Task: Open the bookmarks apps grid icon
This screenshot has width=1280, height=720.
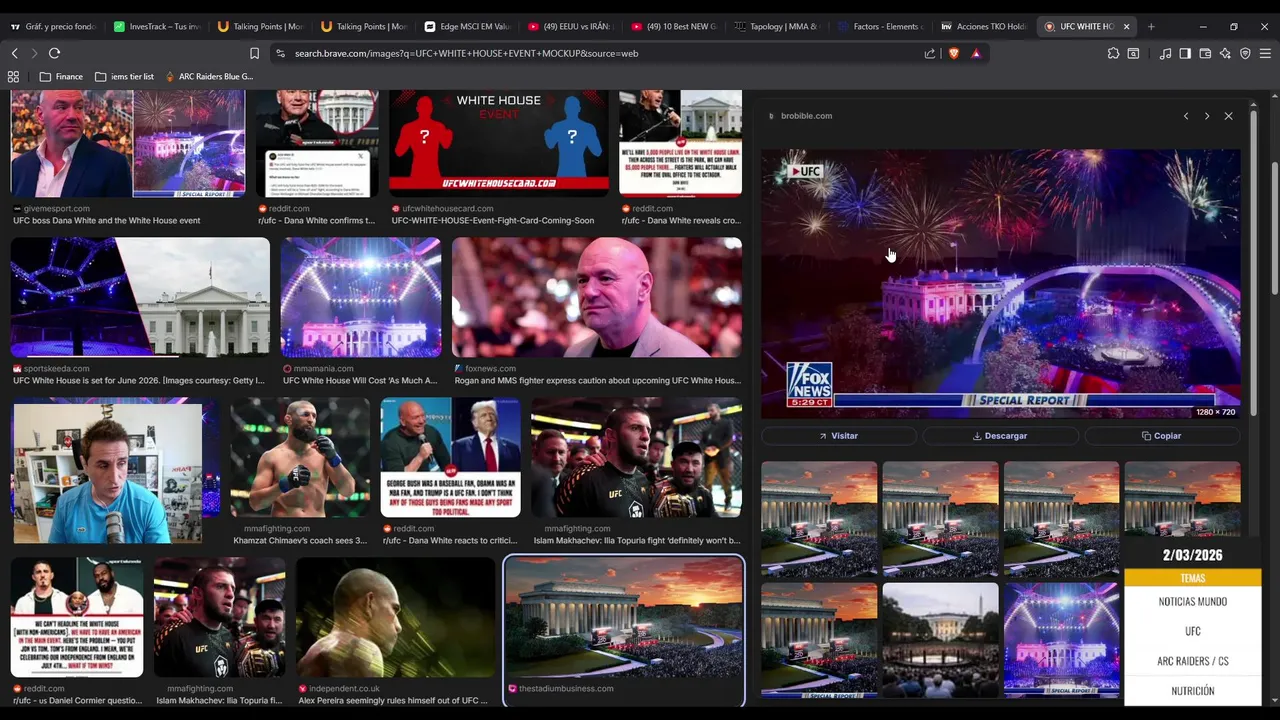Action: coord(13,76)
